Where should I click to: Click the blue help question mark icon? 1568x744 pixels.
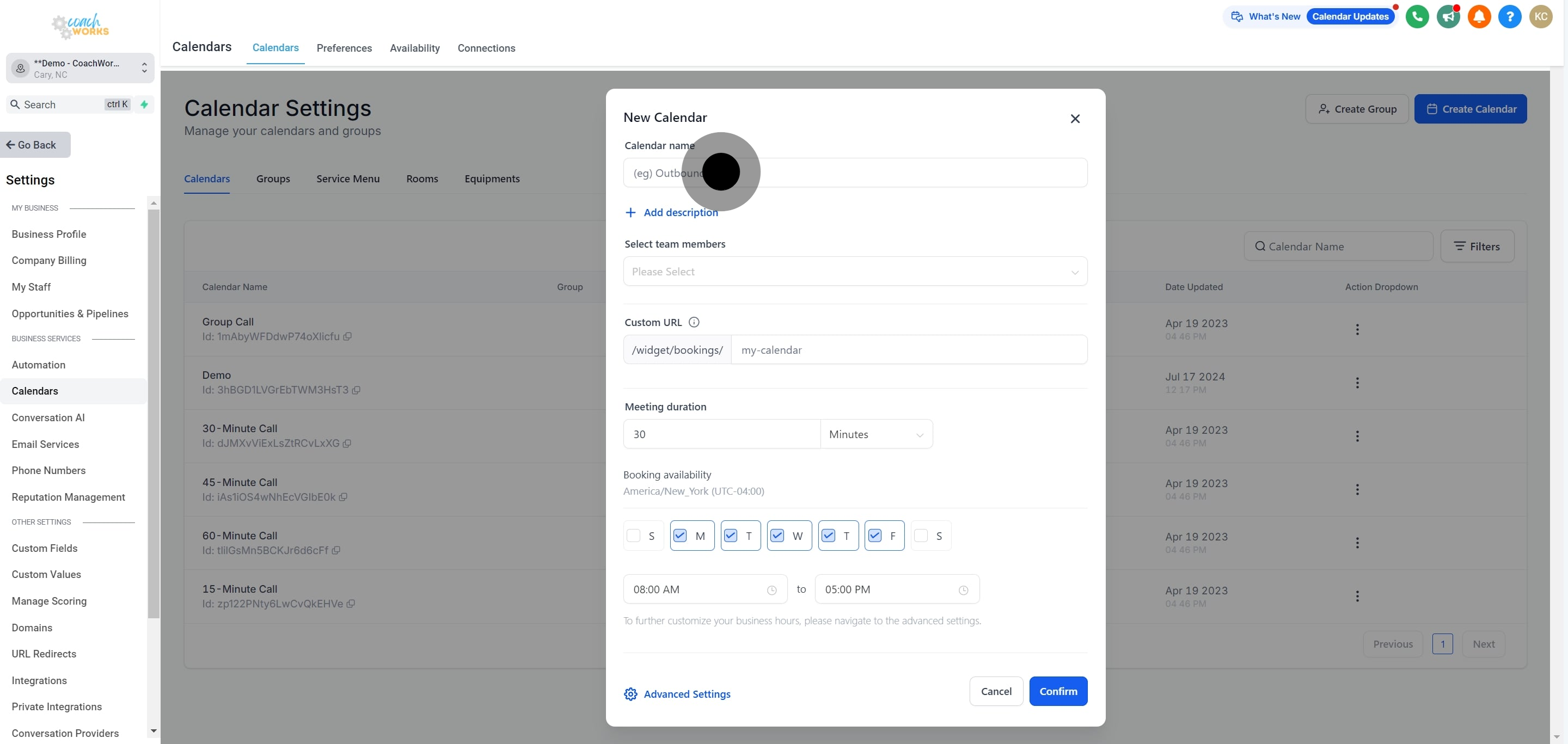(x=1510, y=16)
